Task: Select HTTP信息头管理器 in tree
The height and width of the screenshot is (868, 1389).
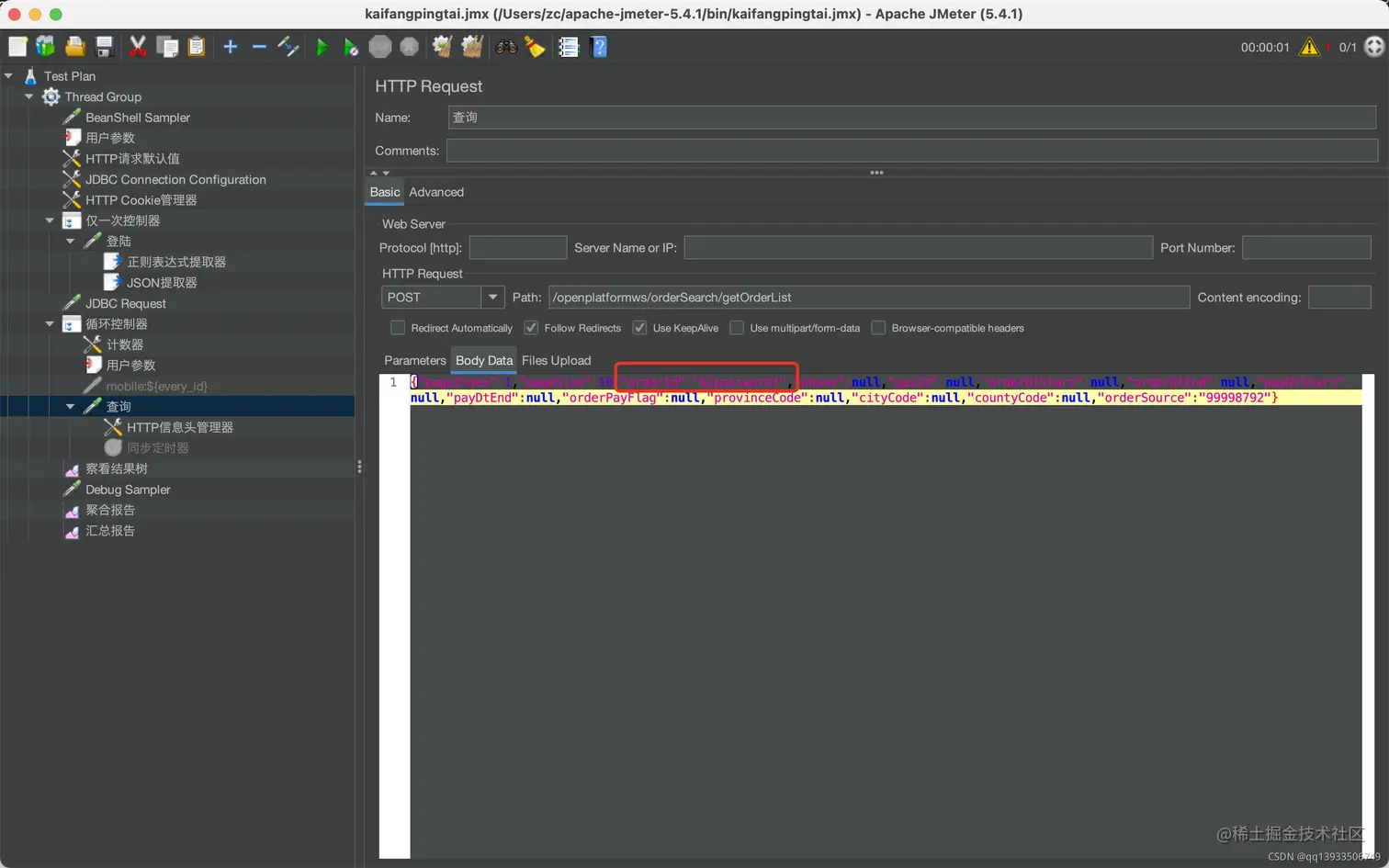Action: coord(180,427)
